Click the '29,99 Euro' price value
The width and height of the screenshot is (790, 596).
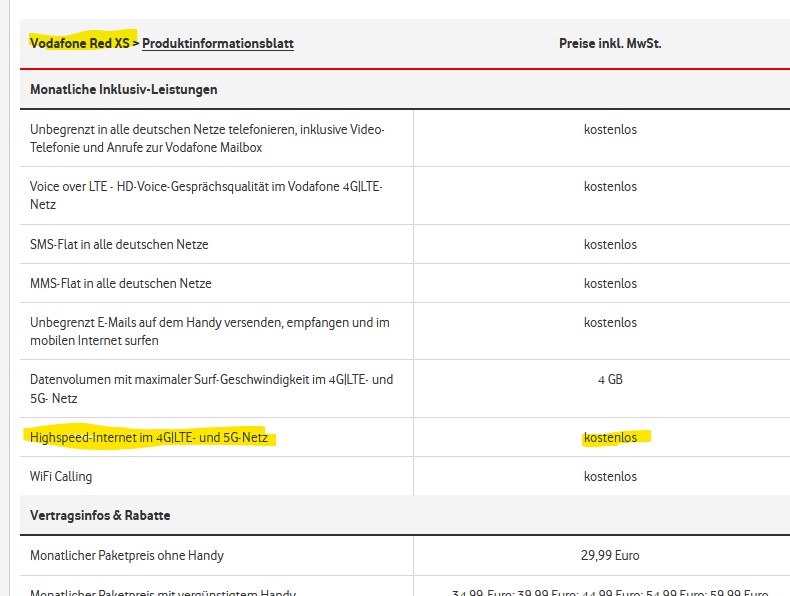610,555
